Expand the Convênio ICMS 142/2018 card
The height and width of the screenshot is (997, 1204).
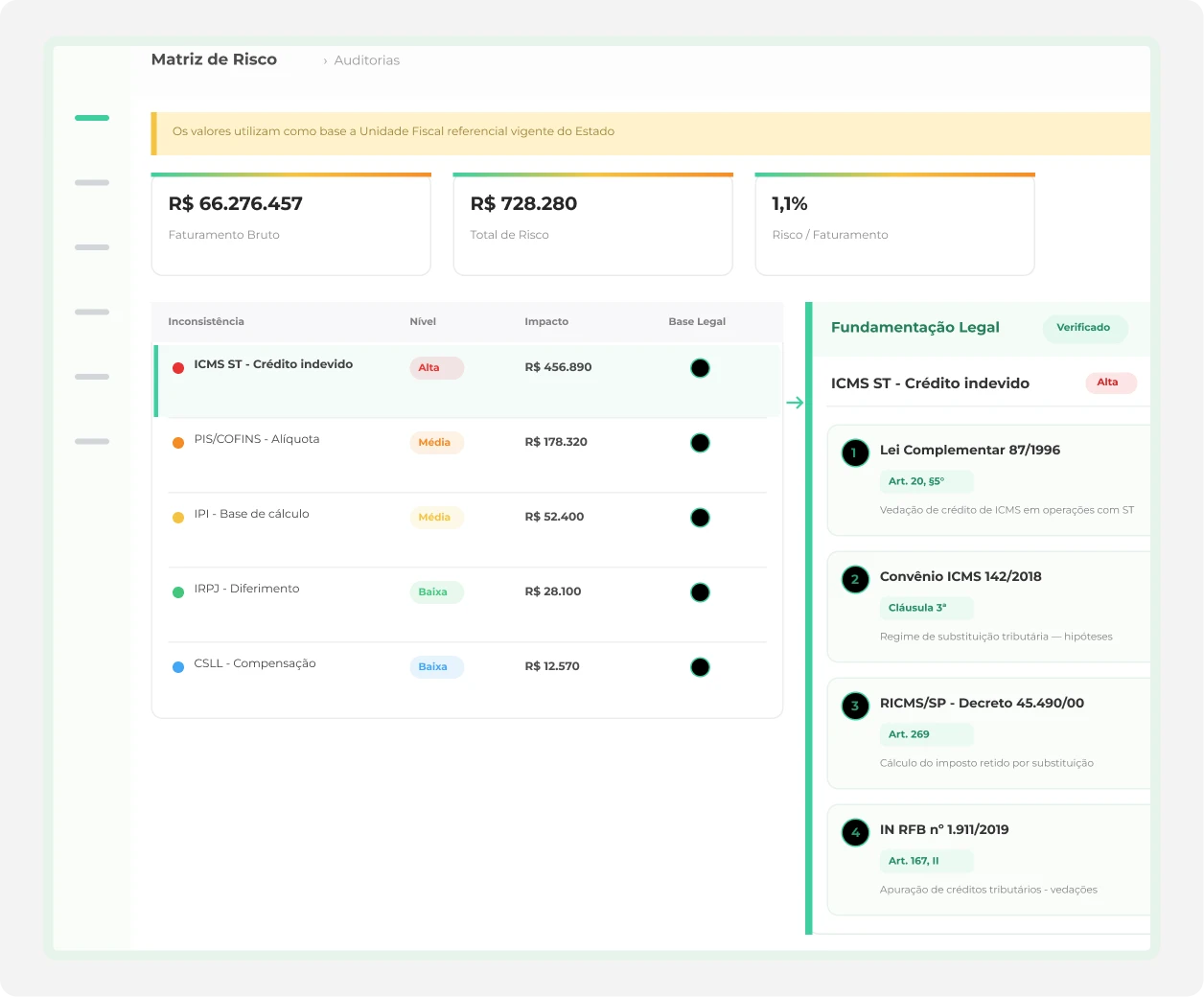(988, 607)
